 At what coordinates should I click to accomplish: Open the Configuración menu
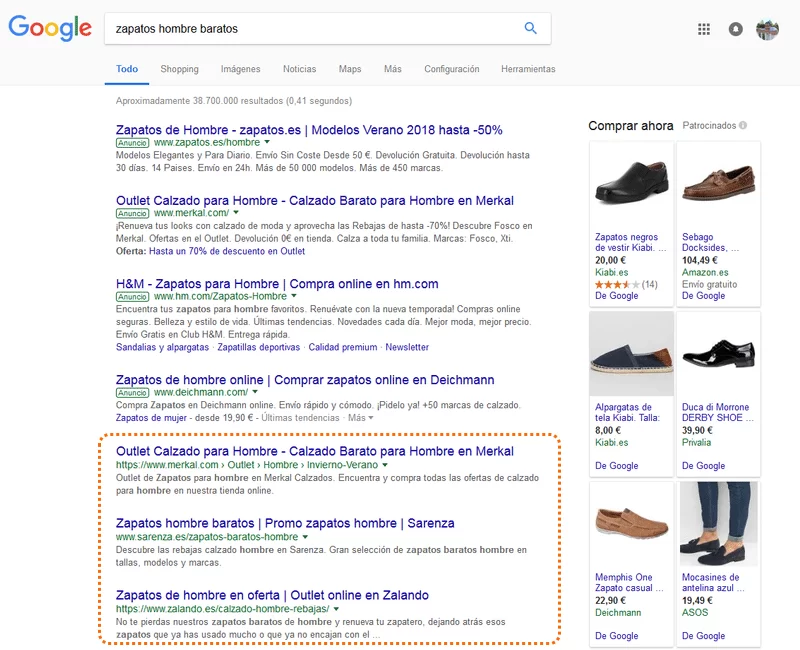[452, 69]
